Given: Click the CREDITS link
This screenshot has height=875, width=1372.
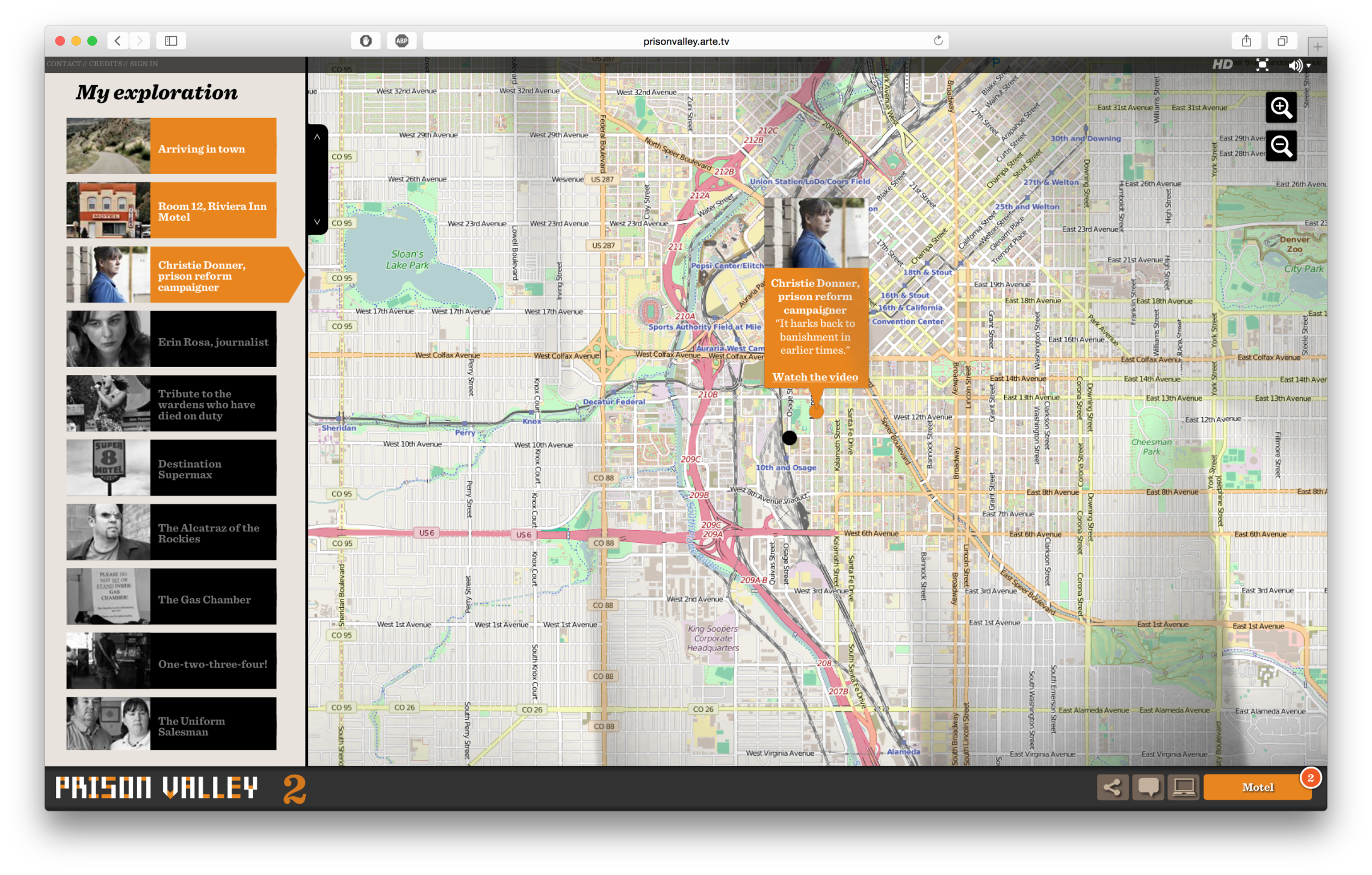Looking at the screenshot, I should [105, 64].
